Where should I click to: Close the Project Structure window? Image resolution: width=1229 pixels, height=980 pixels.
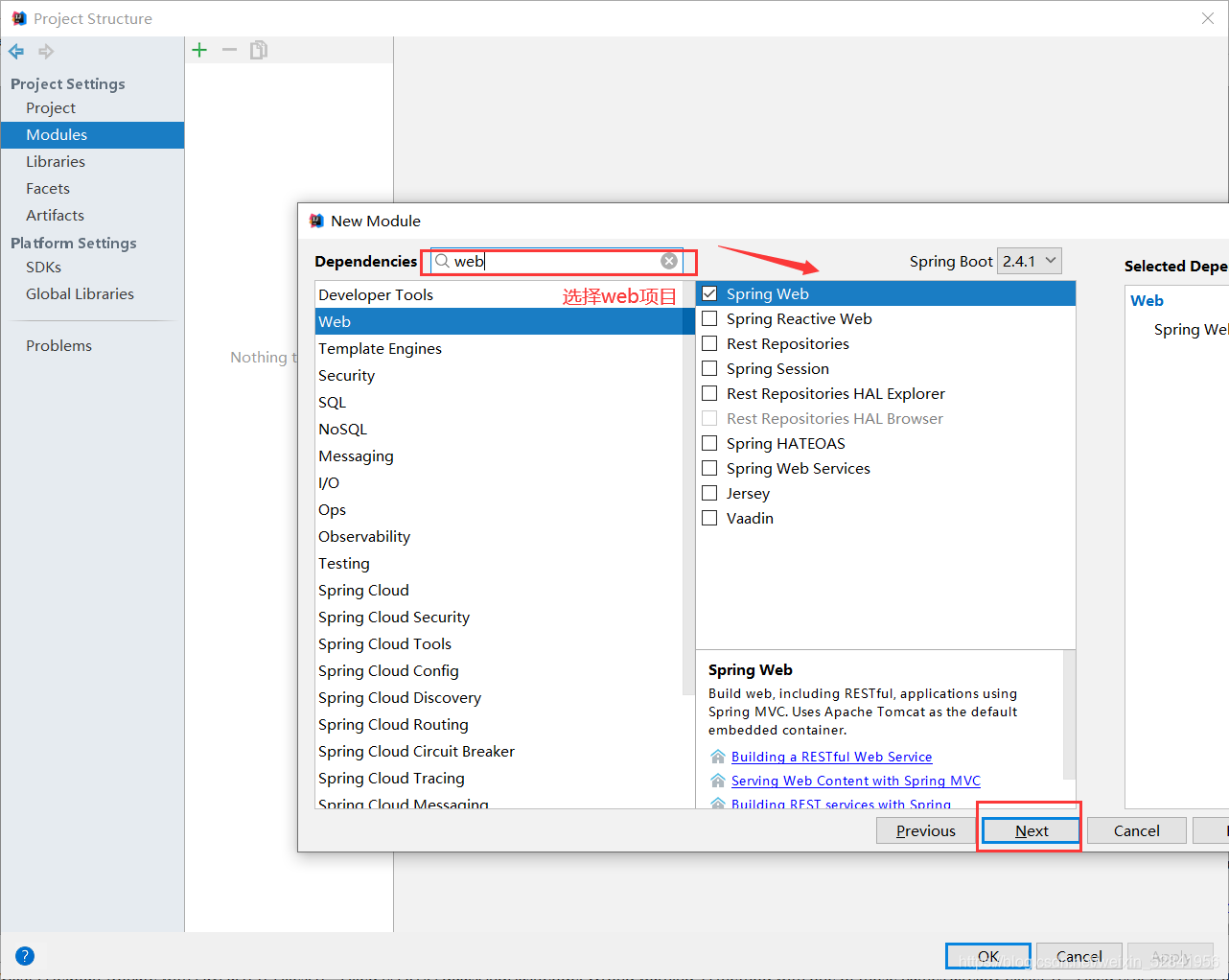(1208, 18)
